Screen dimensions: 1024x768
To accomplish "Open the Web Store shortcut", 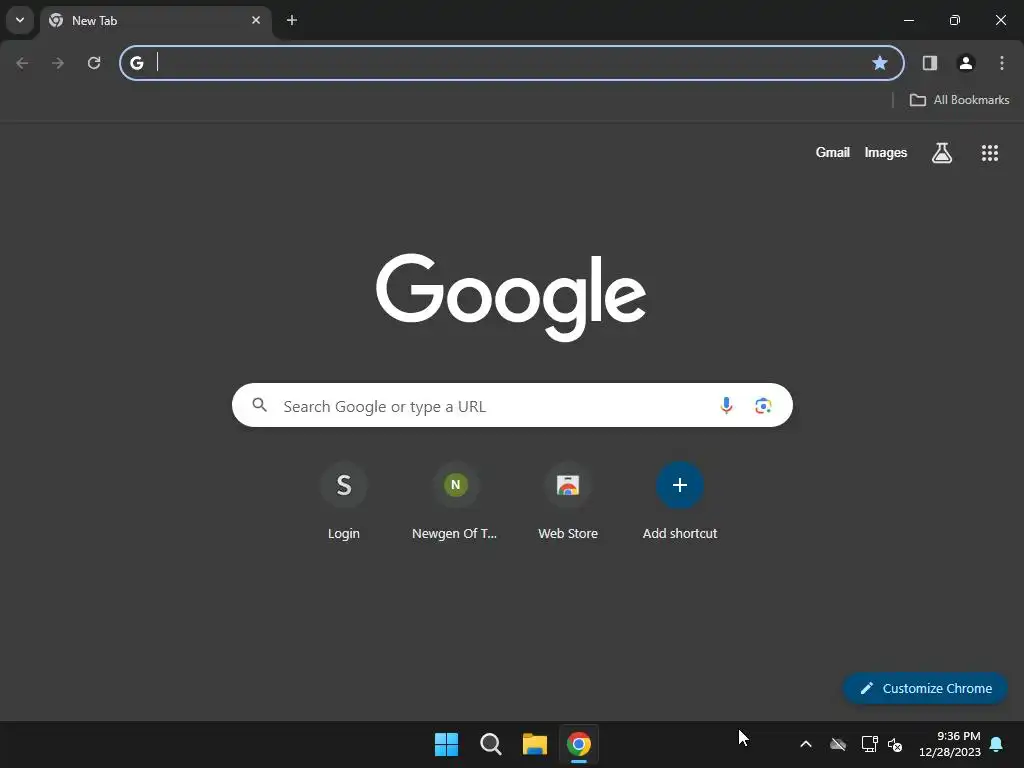I will pyautogui.click(x=568, y=502).
